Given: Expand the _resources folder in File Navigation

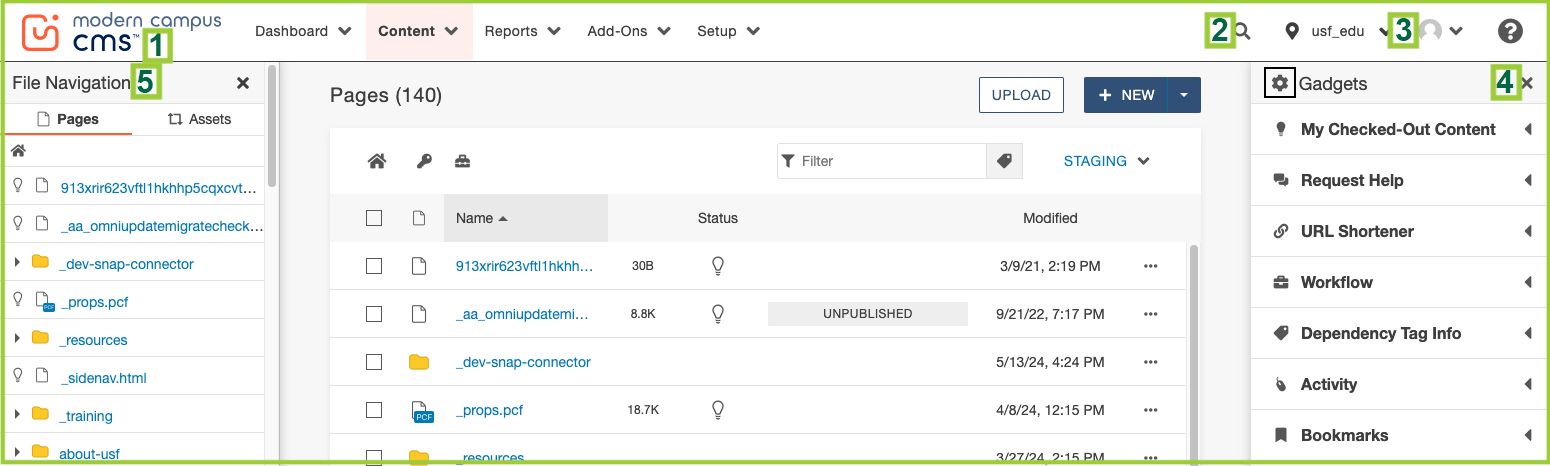Looking at the screenshot, I should pyautogui.click(x=17, y=340).
